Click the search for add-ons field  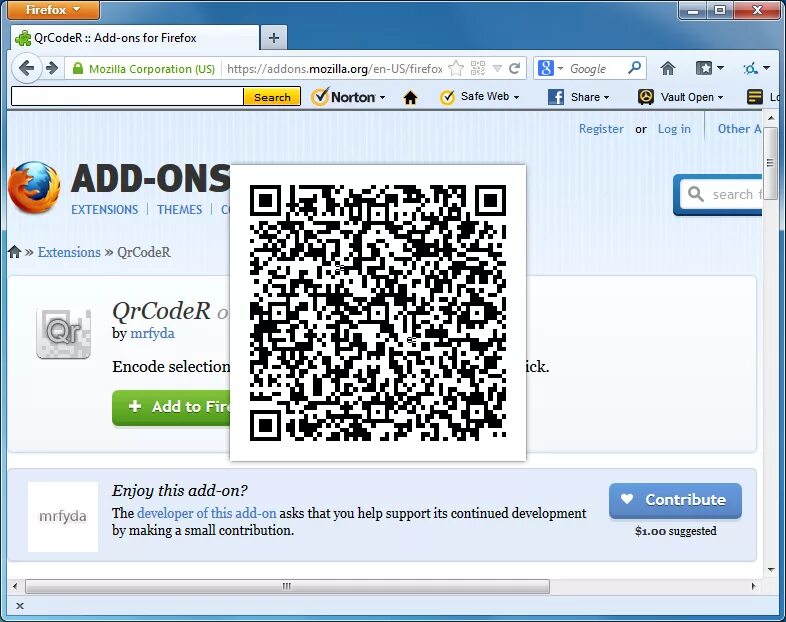(722, 194)
